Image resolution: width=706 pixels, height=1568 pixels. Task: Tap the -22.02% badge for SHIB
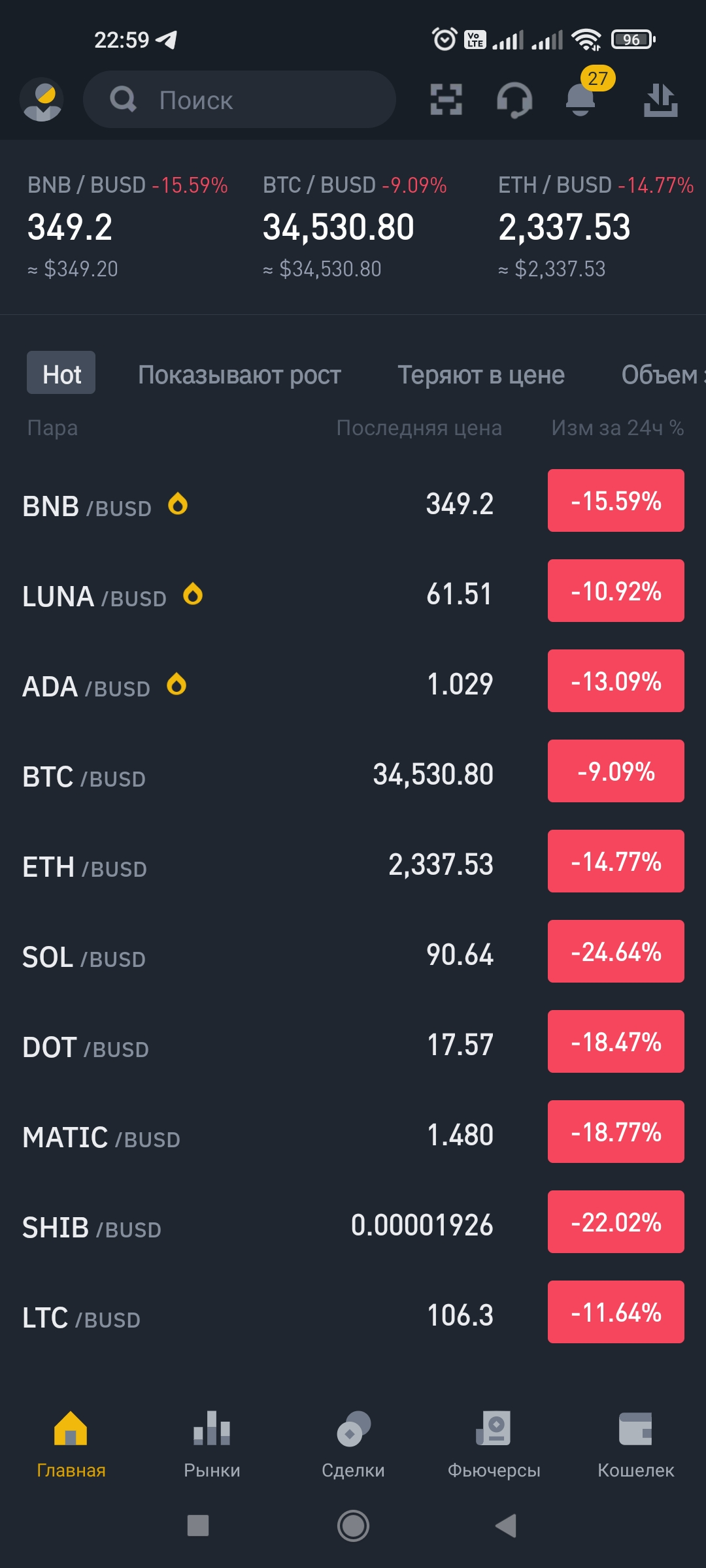(x=616, y=1222)
